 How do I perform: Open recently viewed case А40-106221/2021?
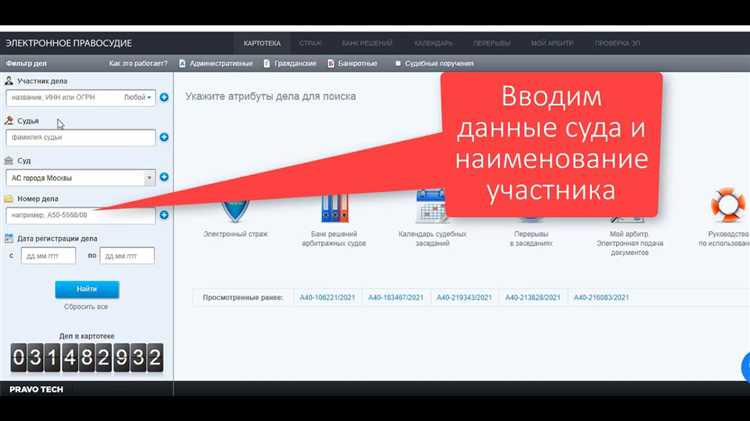(327, 298)
